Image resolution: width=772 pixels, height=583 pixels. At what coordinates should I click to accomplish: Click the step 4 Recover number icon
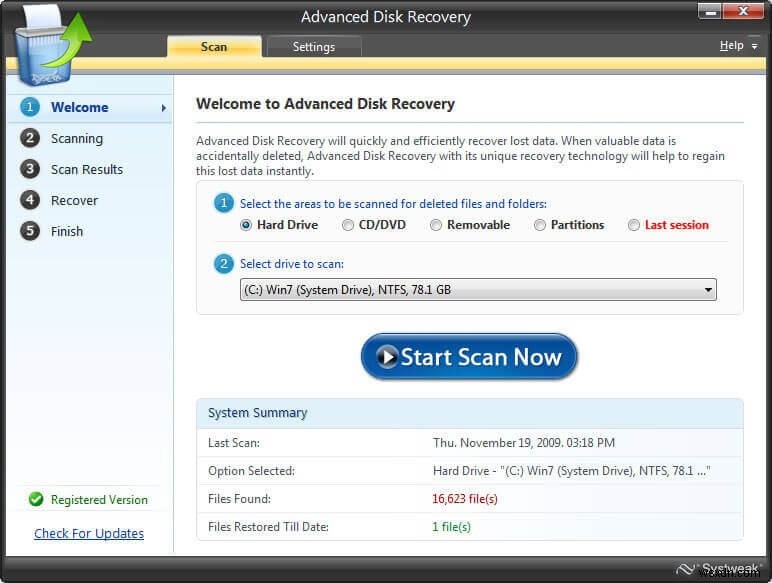pos(30,200)
